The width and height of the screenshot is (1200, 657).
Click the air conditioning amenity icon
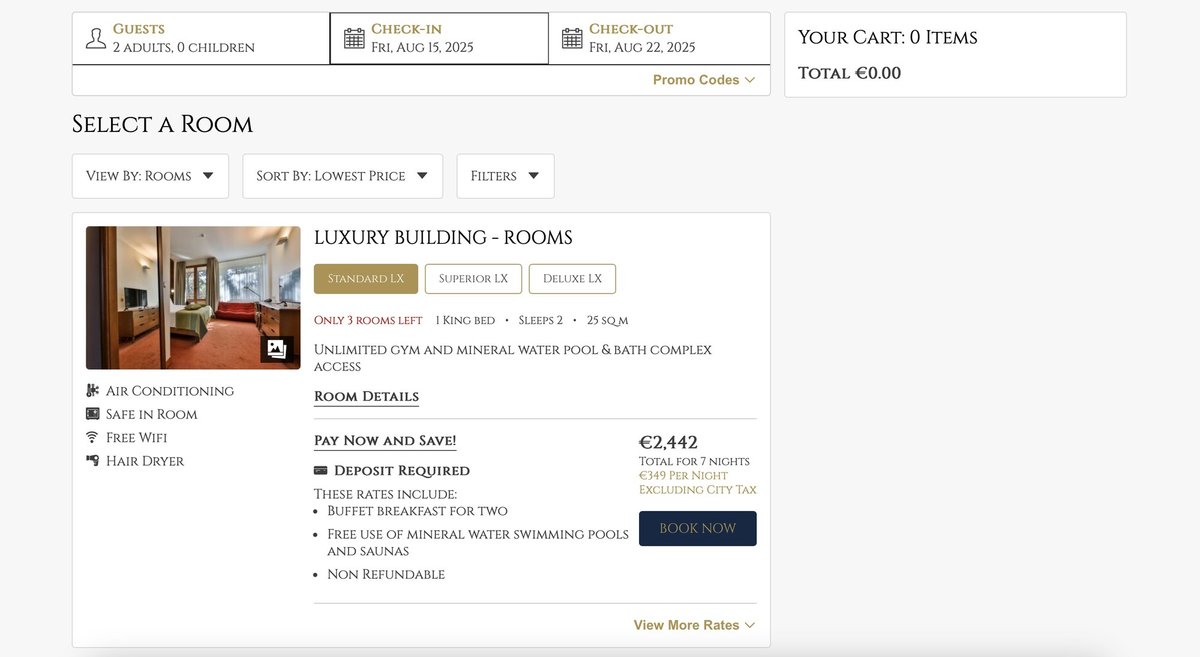point(93,391)
